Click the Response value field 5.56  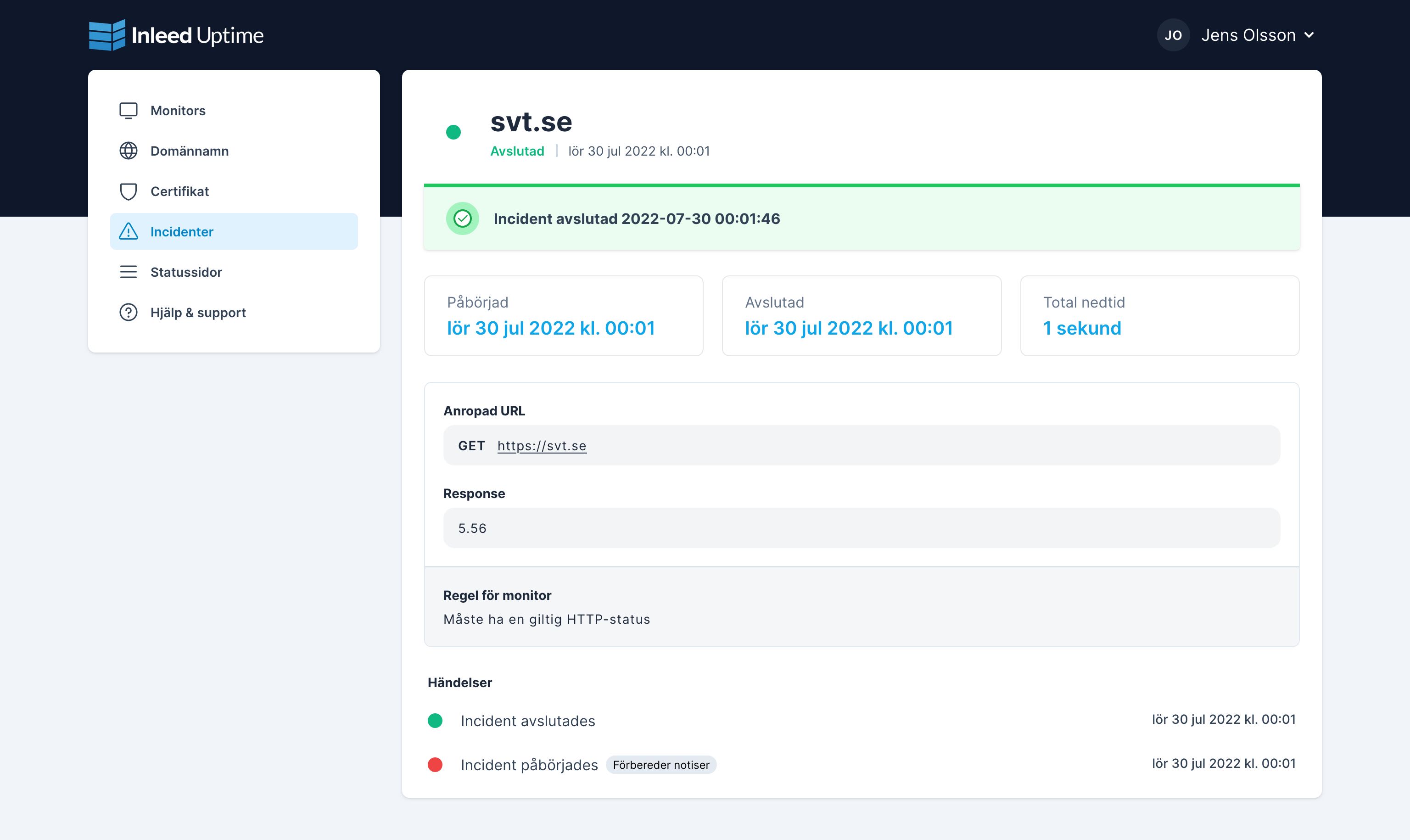861,528
